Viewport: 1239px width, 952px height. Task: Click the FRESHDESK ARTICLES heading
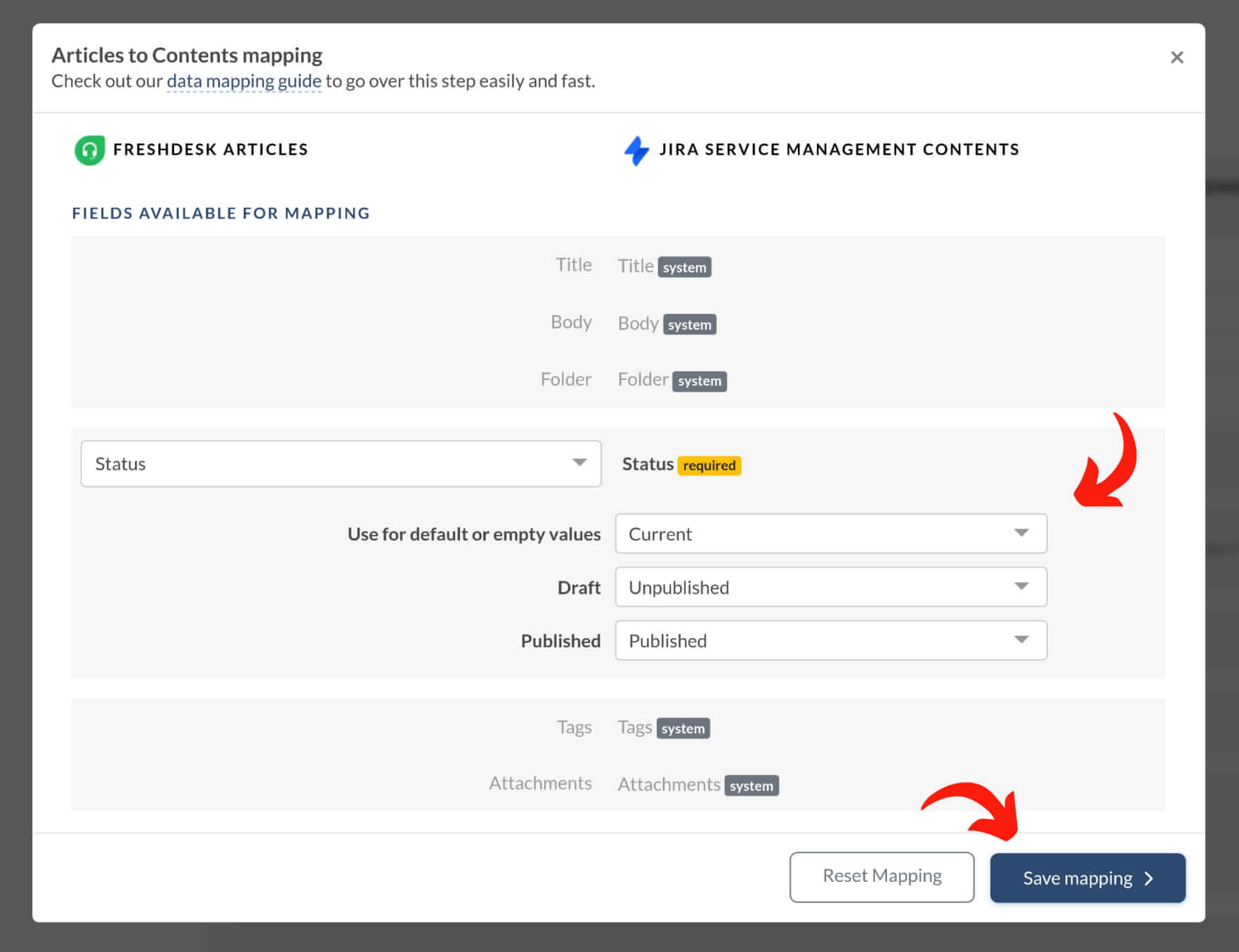[x=211, y=150]
